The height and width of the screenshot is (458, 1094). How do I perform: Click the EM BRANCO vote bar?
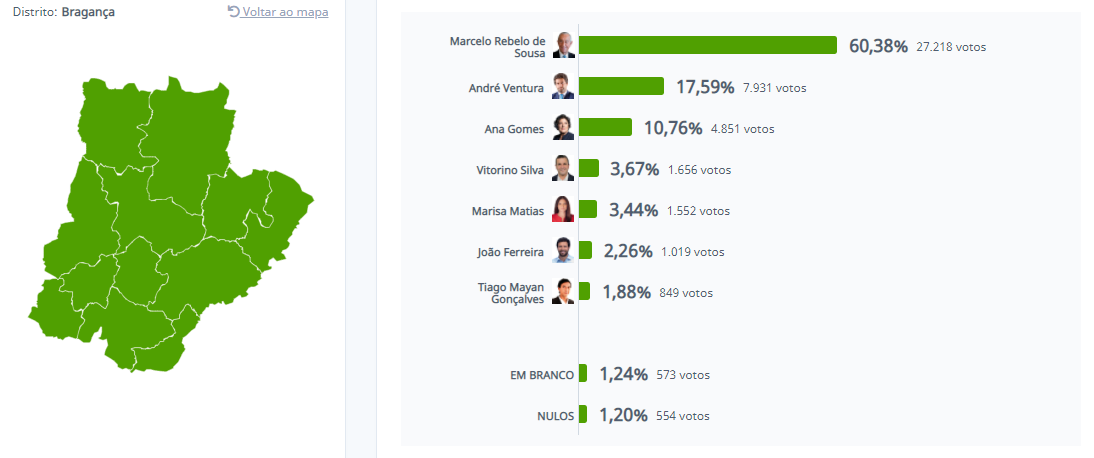click(x=583, y=374)
